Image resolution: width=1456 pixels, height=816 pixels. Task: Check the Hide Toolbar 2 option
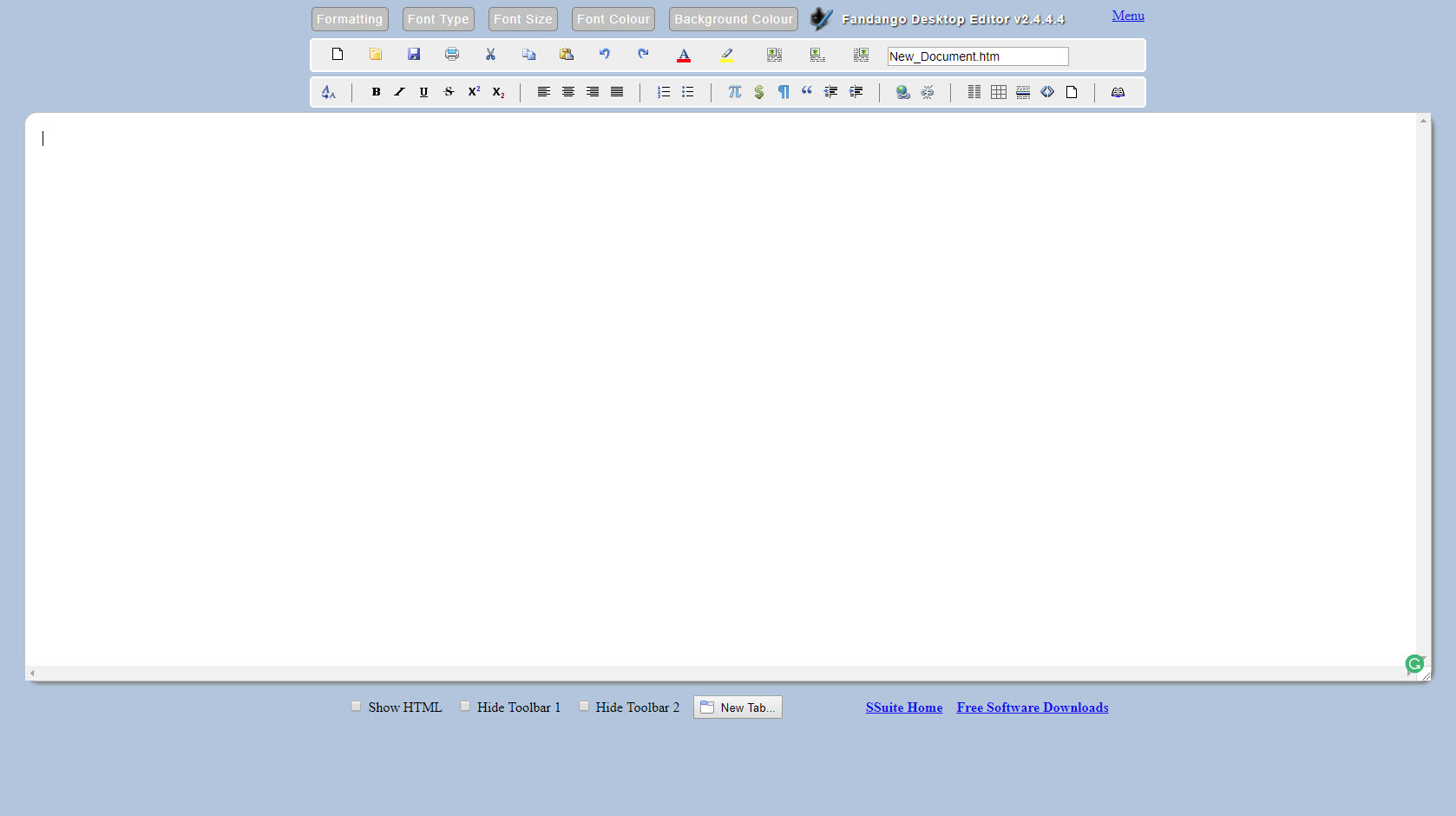[584, 707]
